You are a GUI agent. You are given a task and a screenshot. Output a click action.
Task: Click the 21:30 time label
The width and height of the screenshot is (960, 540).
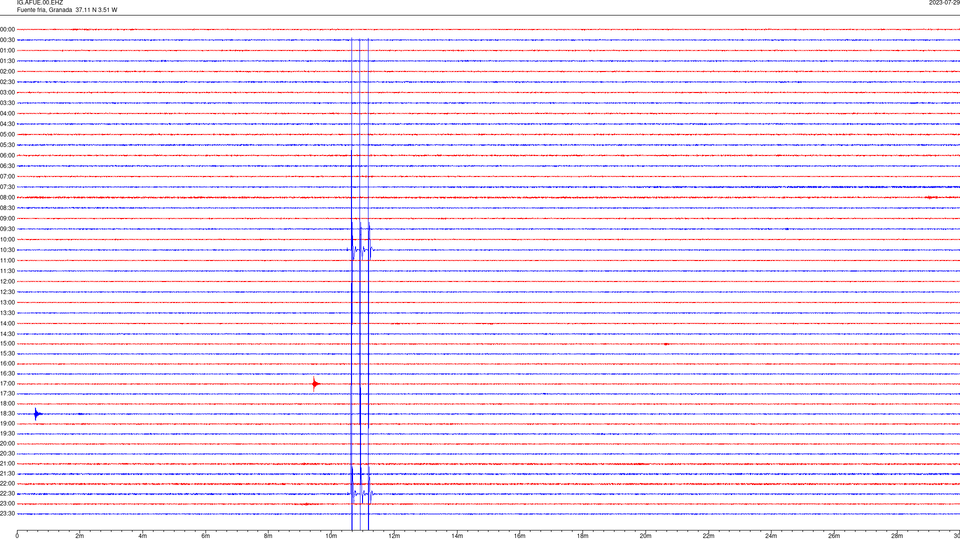pos(7,473)
